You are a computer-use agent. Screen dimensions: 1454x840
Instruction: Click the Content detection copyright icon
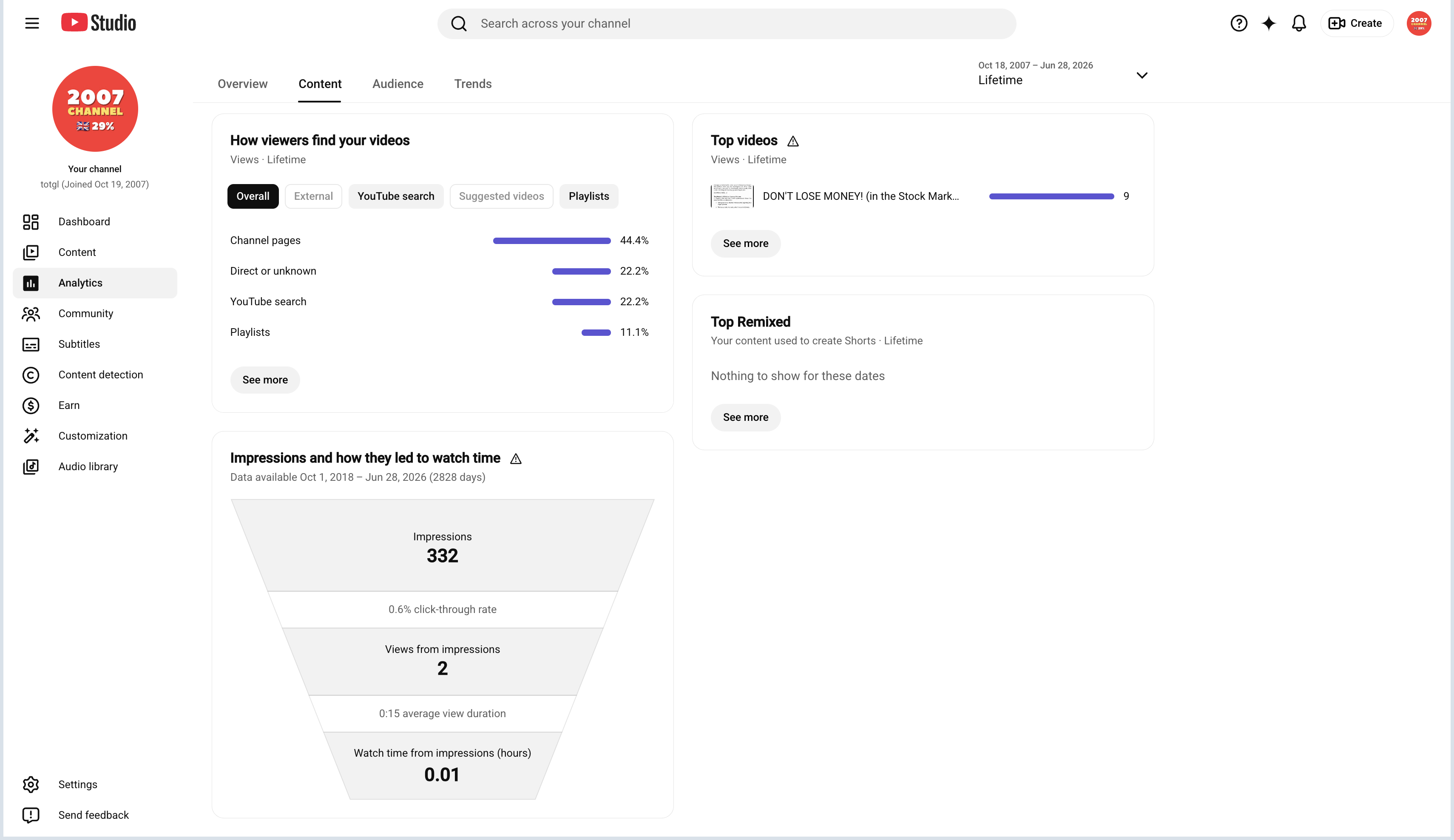(31, 375)
